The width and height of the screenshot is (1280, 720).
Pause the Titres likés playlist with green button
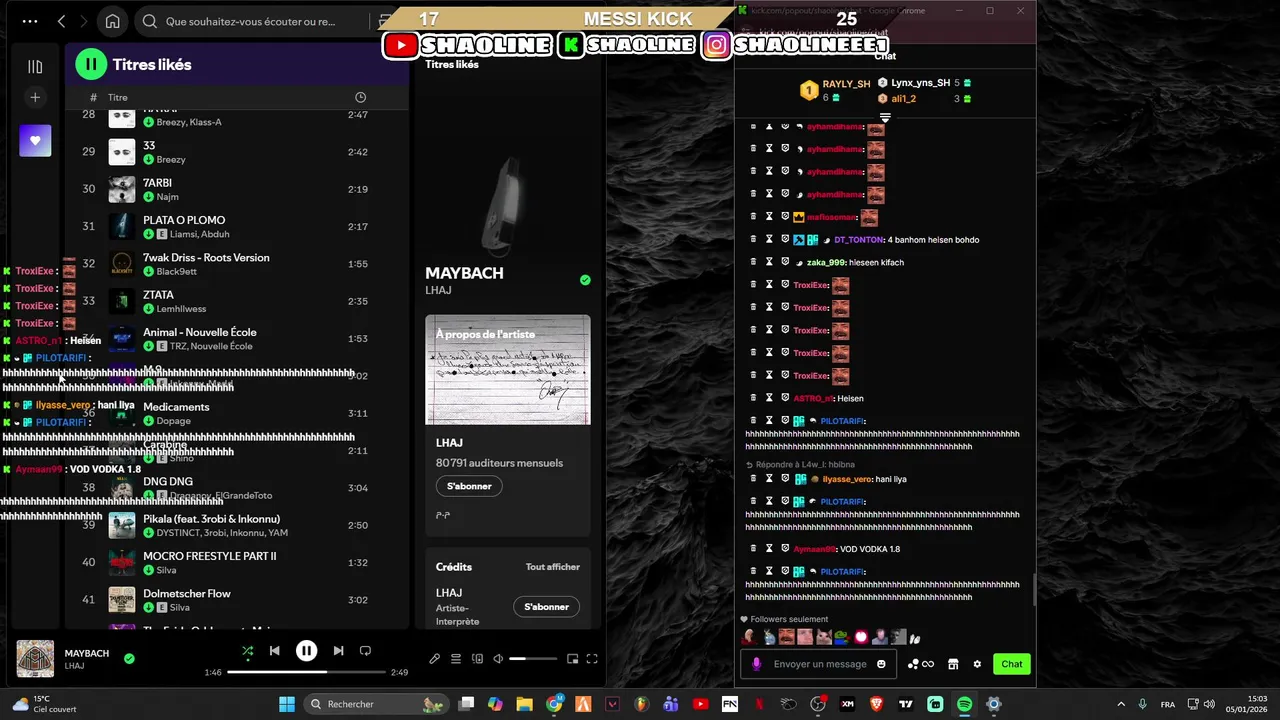[x=91, y=65]
